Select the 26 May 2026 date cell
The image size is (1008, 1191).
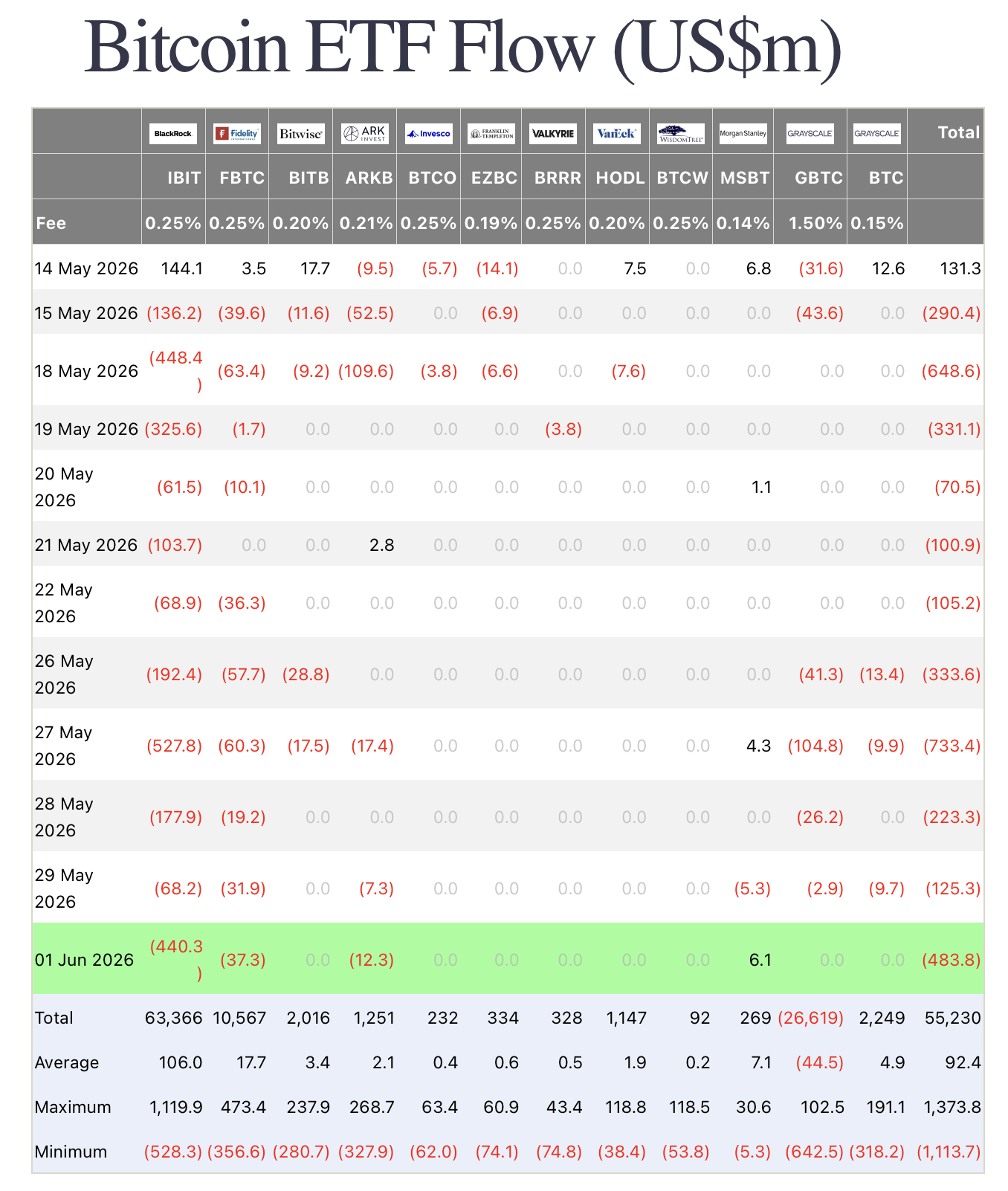tap(65, 674)
